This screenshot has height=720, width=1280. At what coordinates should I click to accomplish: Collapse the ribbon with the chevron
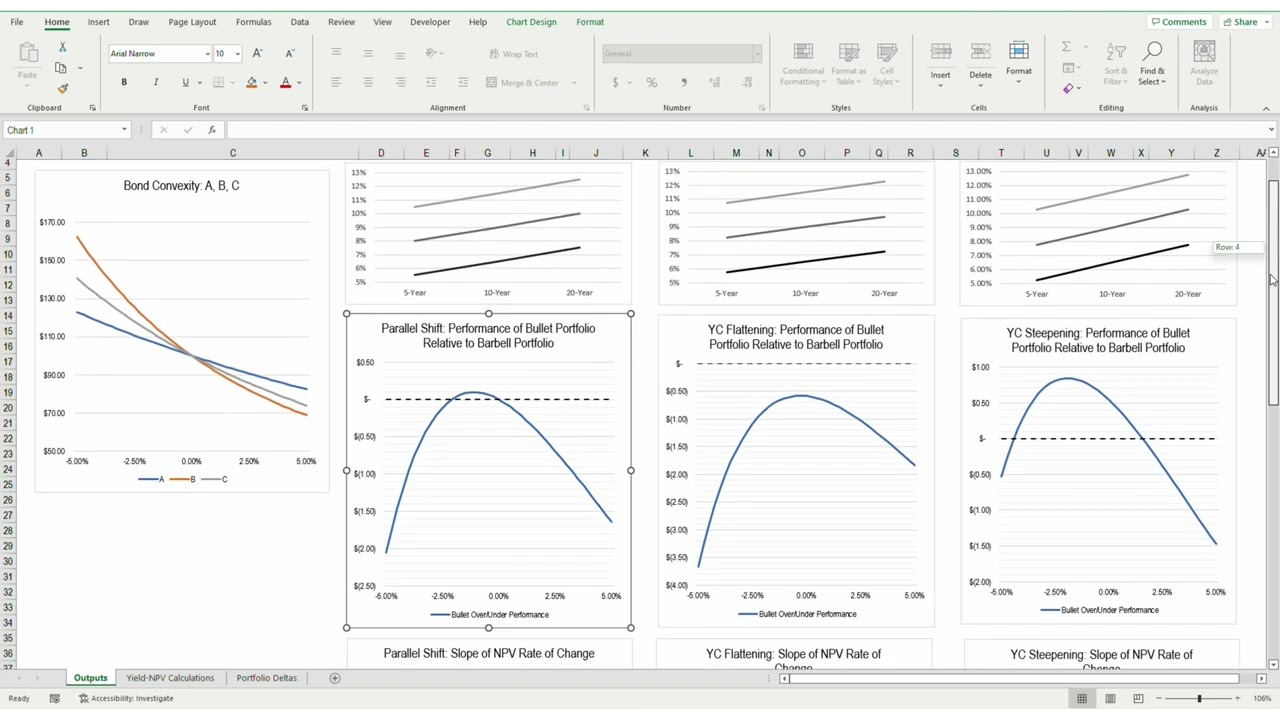(x=1266, y=108)
